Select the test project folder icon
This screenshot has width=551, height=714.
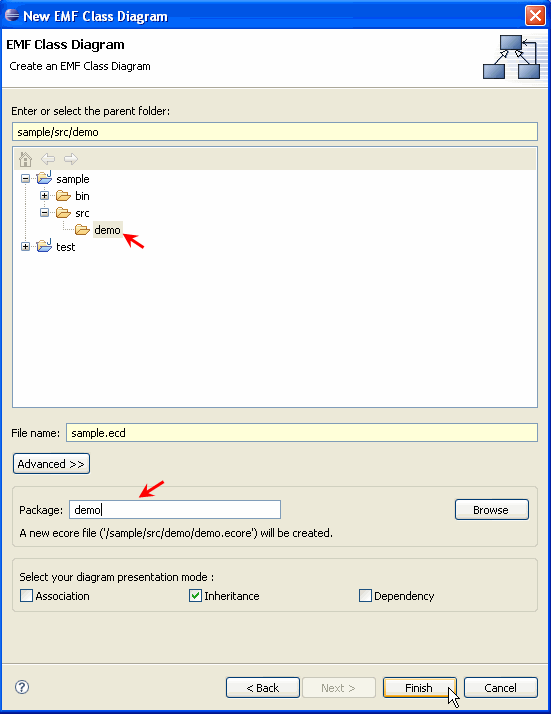point(44,245)
